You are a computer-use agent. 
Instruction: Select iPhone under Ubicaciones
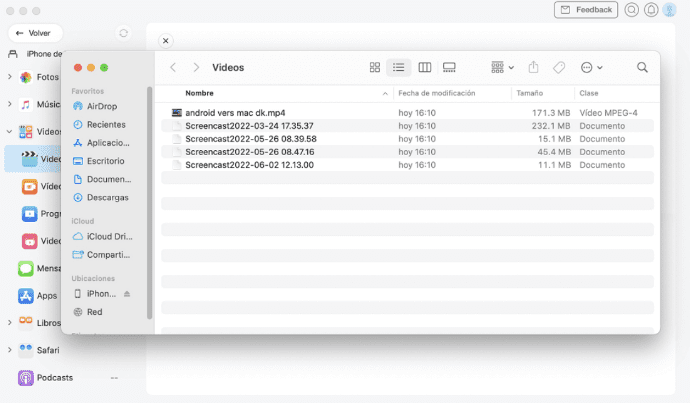95,293
